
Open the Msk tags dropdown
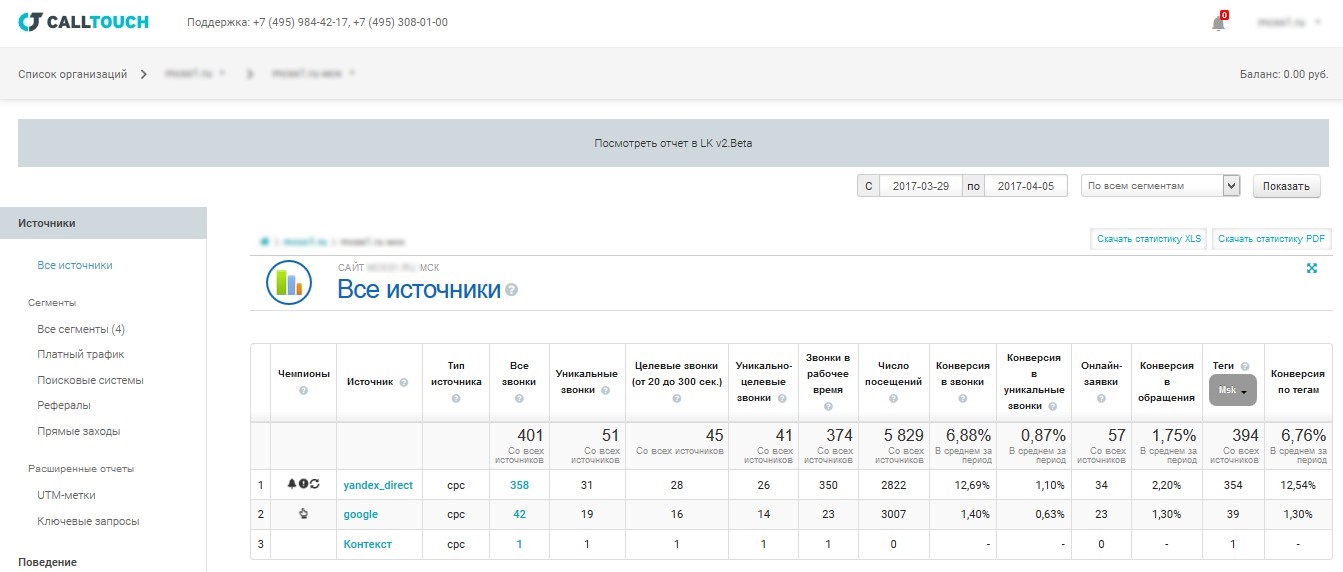(x=1232, y=391)
